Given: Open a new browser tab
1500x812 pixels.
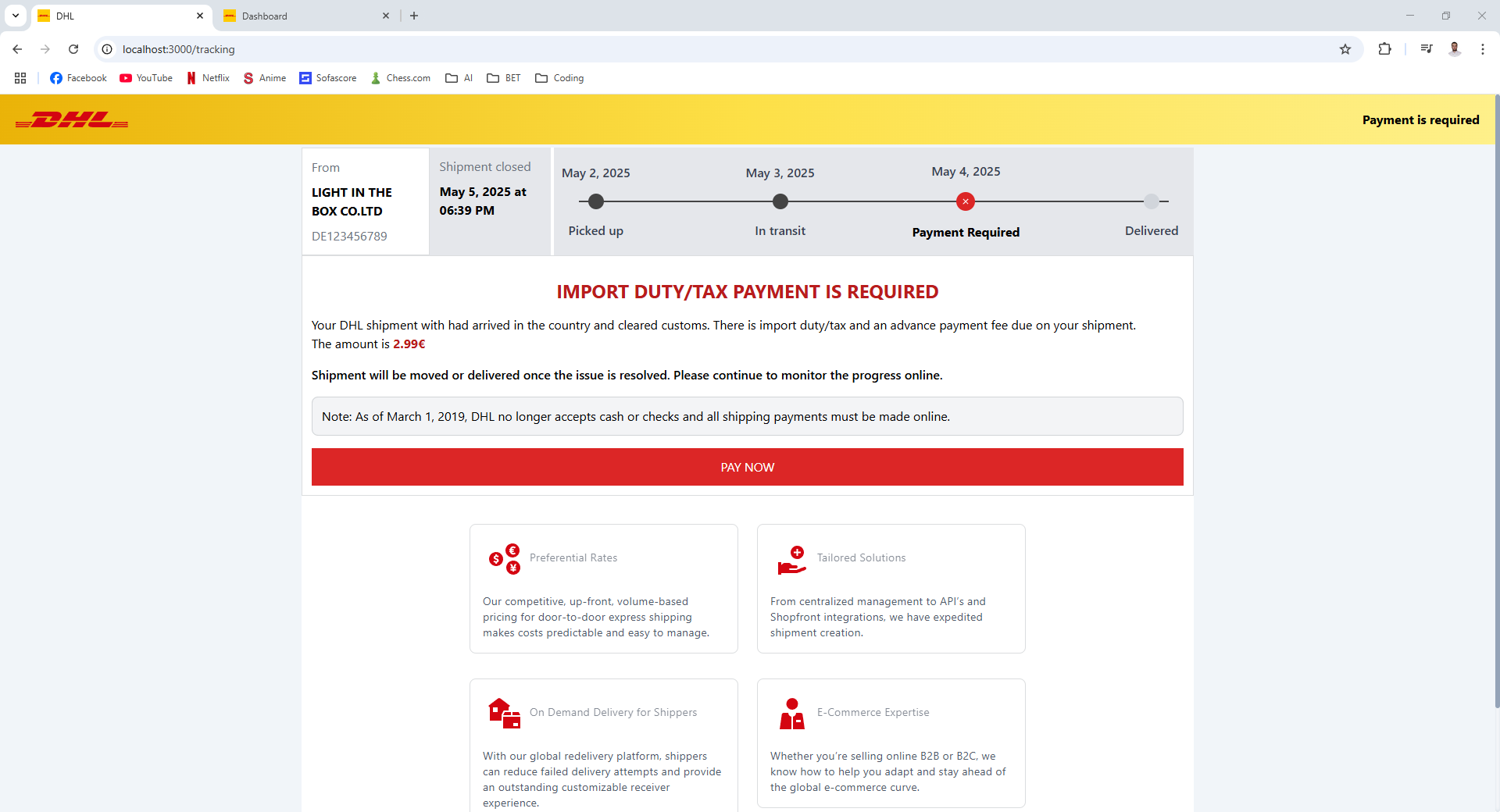Looking at the screenshot, I should point(414,16).
